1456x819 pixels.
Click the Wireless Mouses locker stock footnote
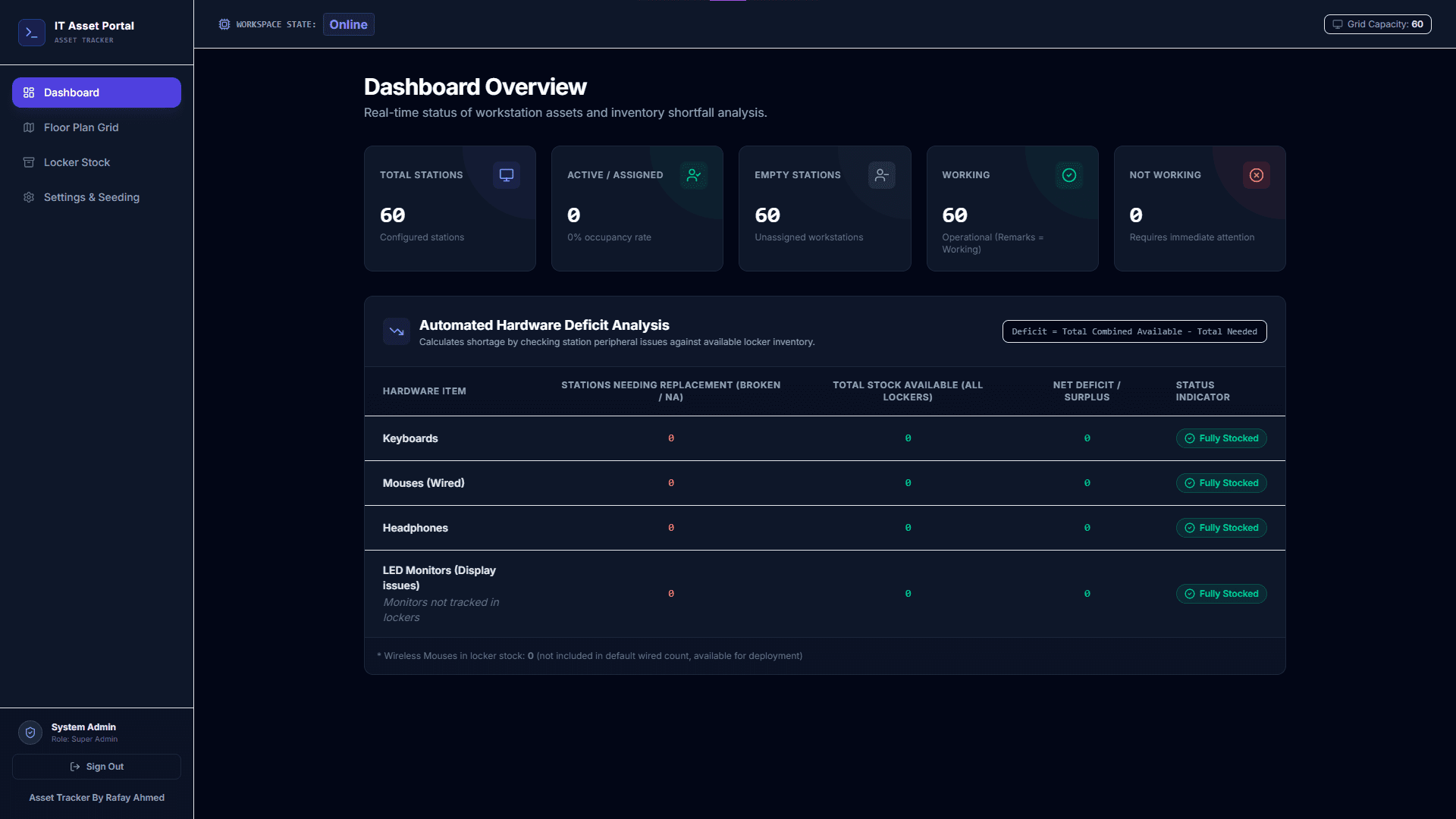pyautogui.click(x=590, y=656)
